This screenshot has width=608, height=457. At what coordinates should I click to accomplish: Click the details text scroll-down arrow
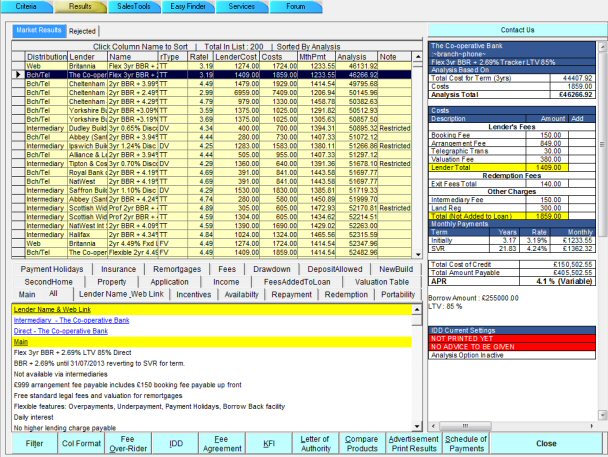point(417,426)
